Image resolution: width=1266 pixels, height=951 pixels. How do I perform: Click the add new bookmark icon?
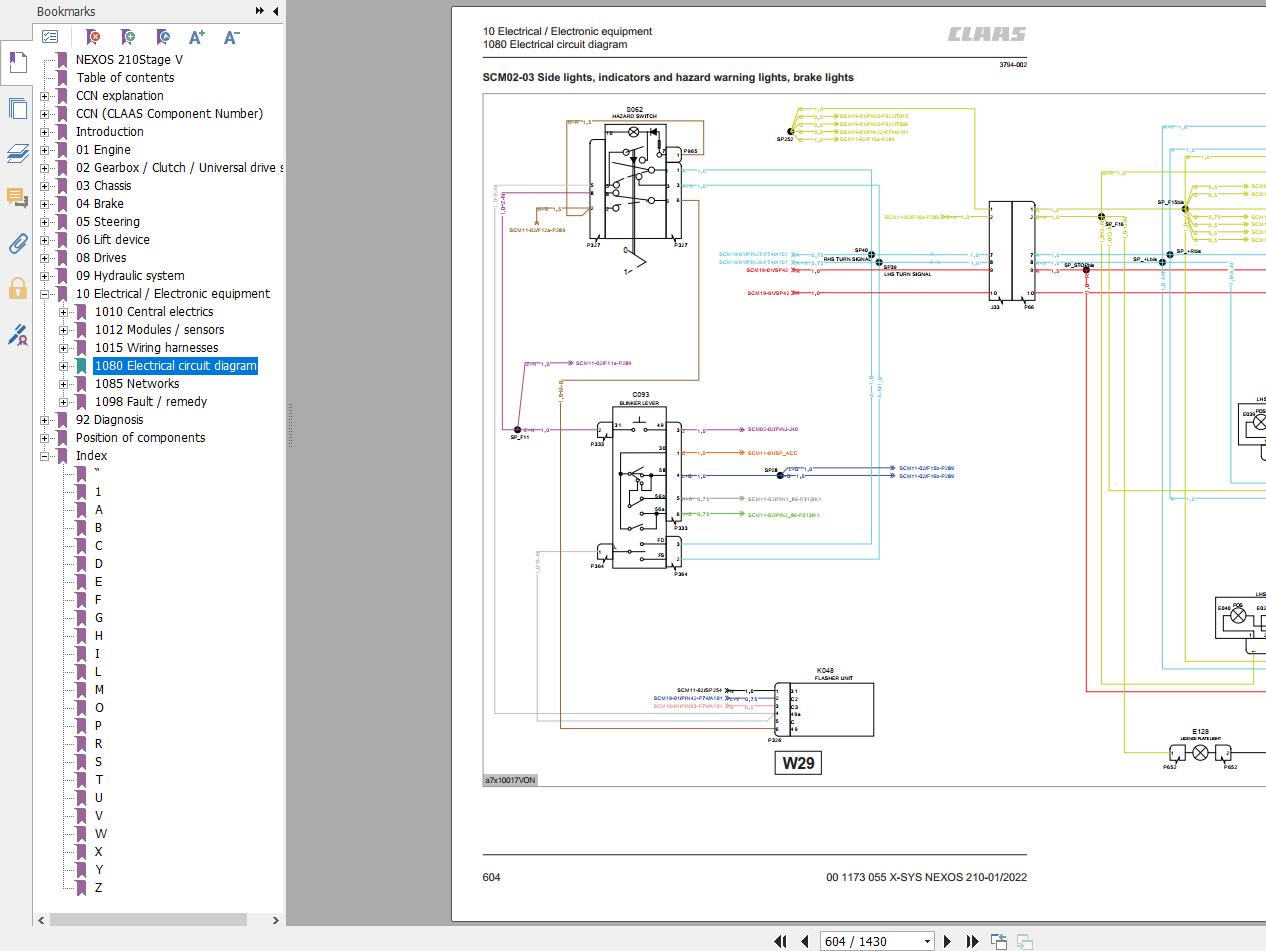[128, 37]
